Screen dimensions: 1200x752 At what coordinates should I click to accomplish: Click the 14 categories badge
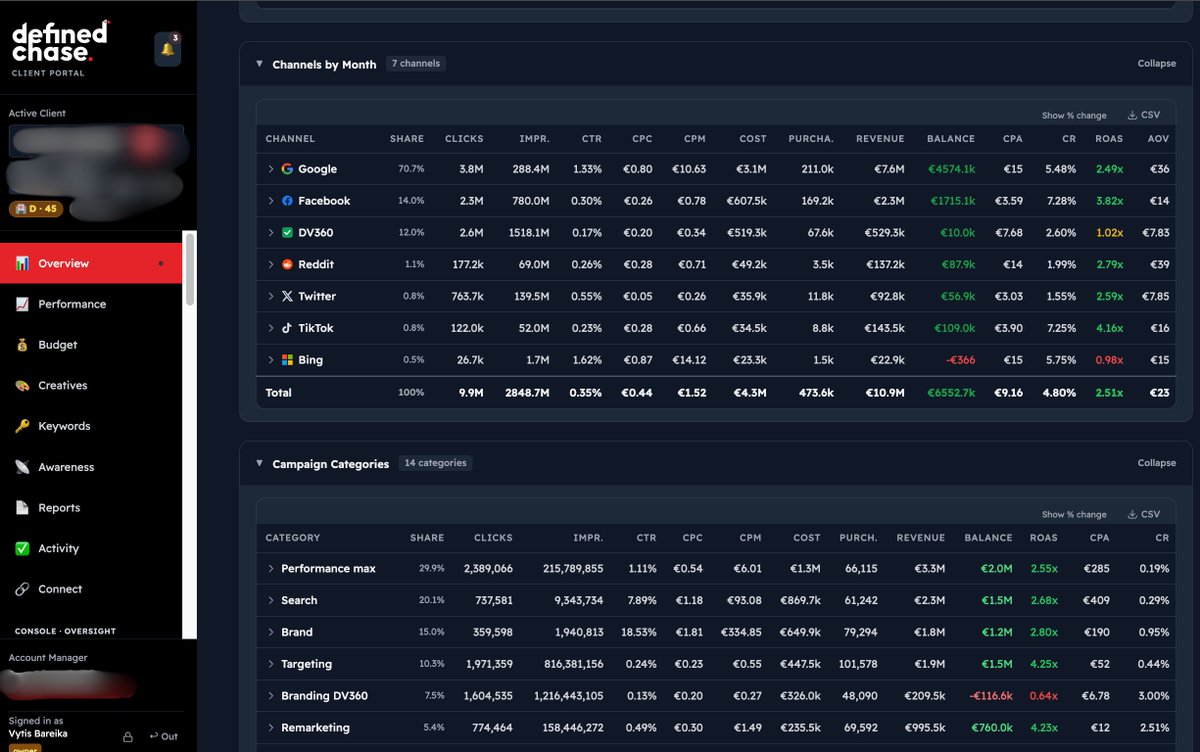[x=435, y=463]
